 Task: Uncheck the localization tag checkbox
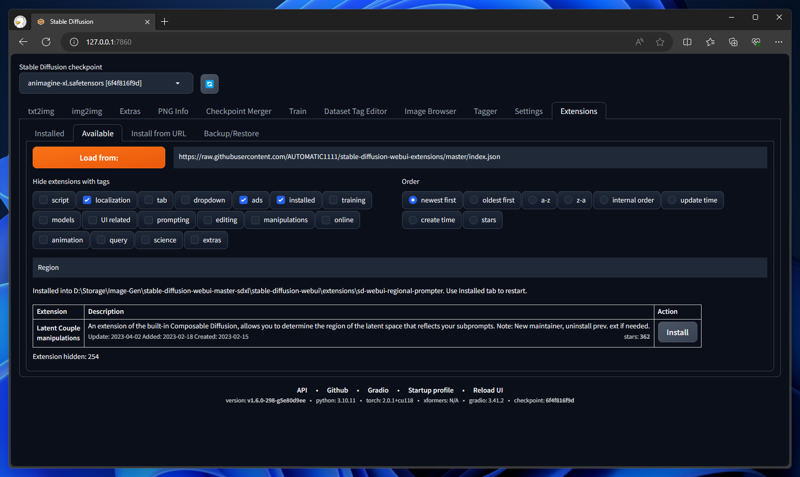tap(87, 200)
